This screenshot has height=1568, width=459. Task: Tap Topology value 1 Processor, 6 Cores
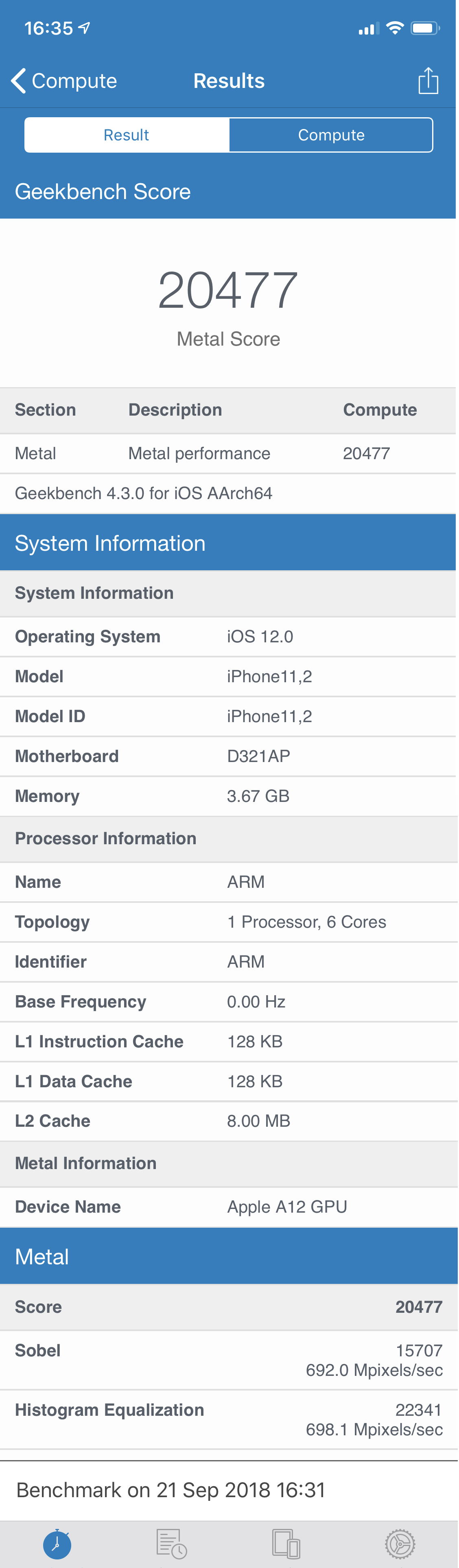(x=307, y=922)
